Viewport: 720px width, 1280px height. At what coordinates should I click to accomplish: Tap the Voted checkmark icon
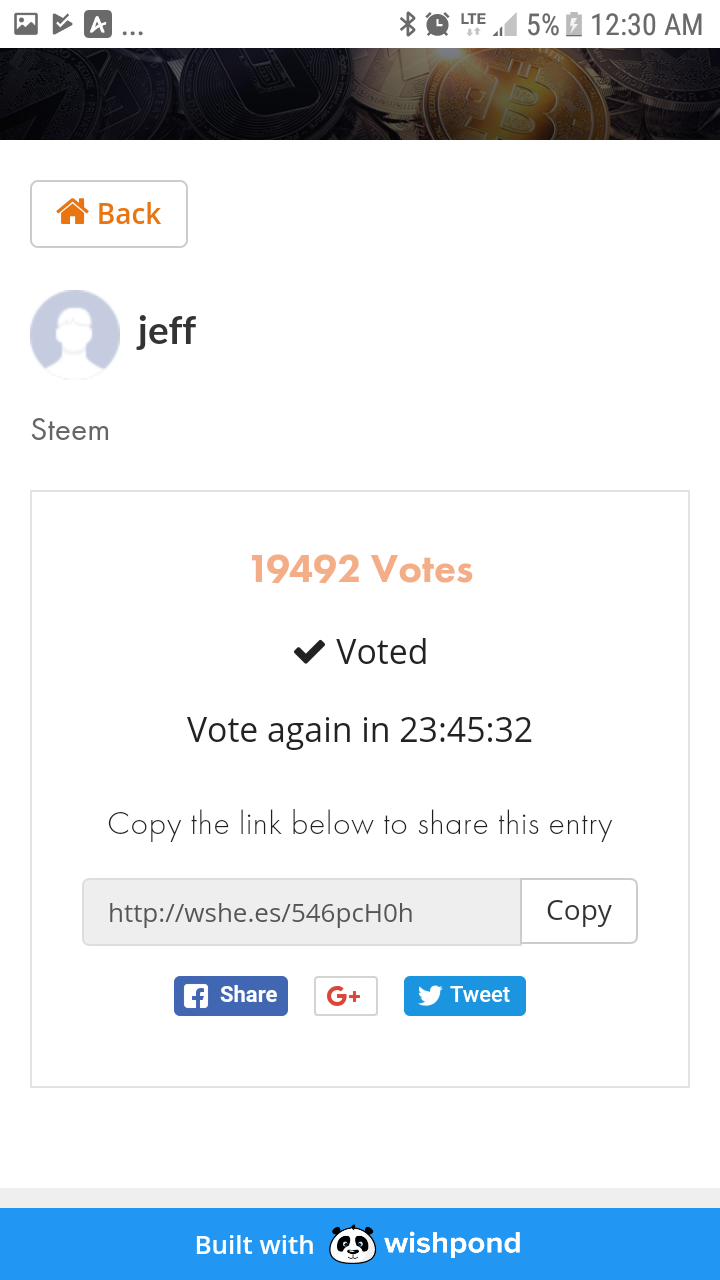[x=309, y=652]
